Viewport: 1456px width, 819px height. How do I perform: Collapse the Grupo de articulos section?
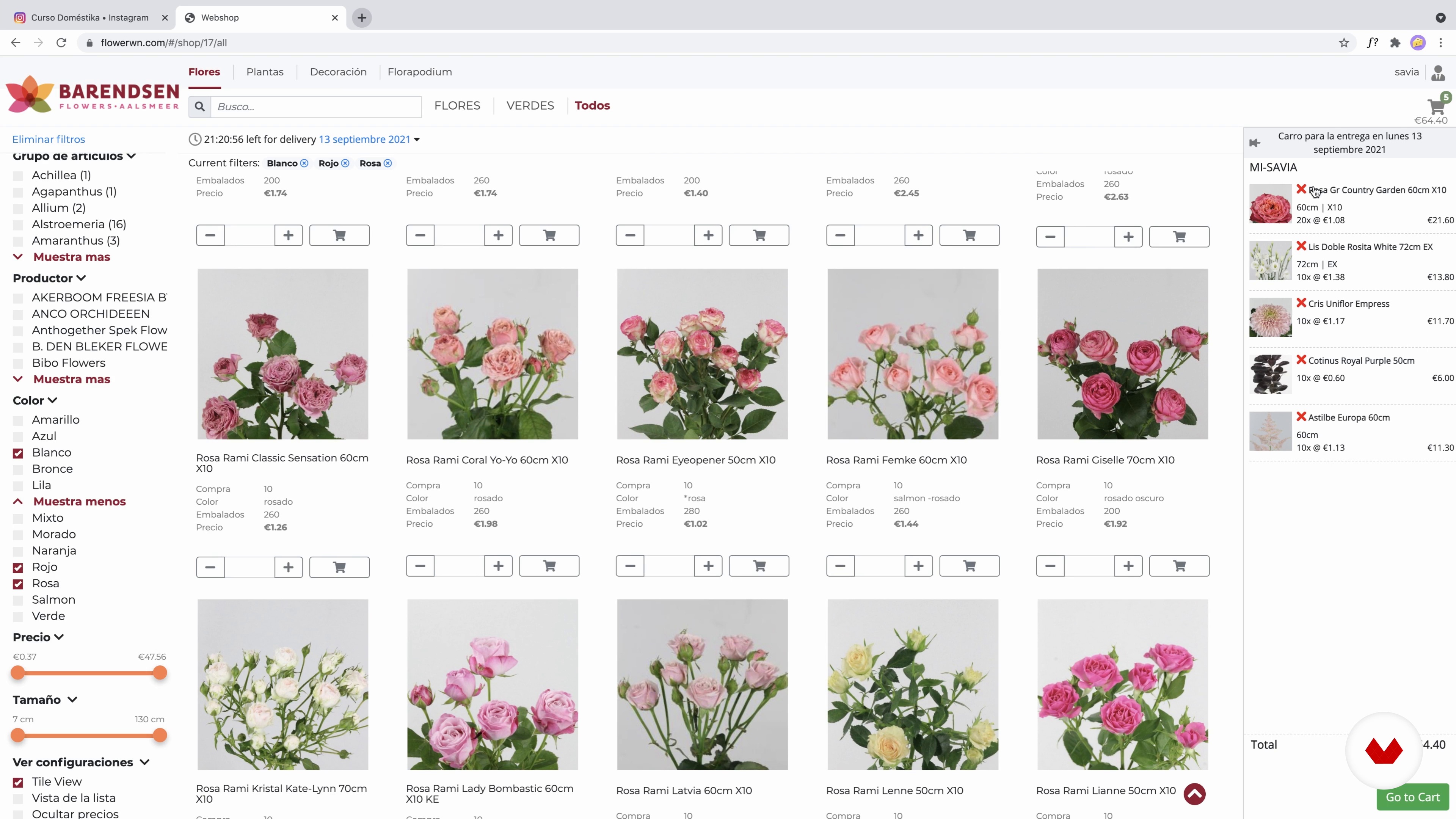point(74,156)
